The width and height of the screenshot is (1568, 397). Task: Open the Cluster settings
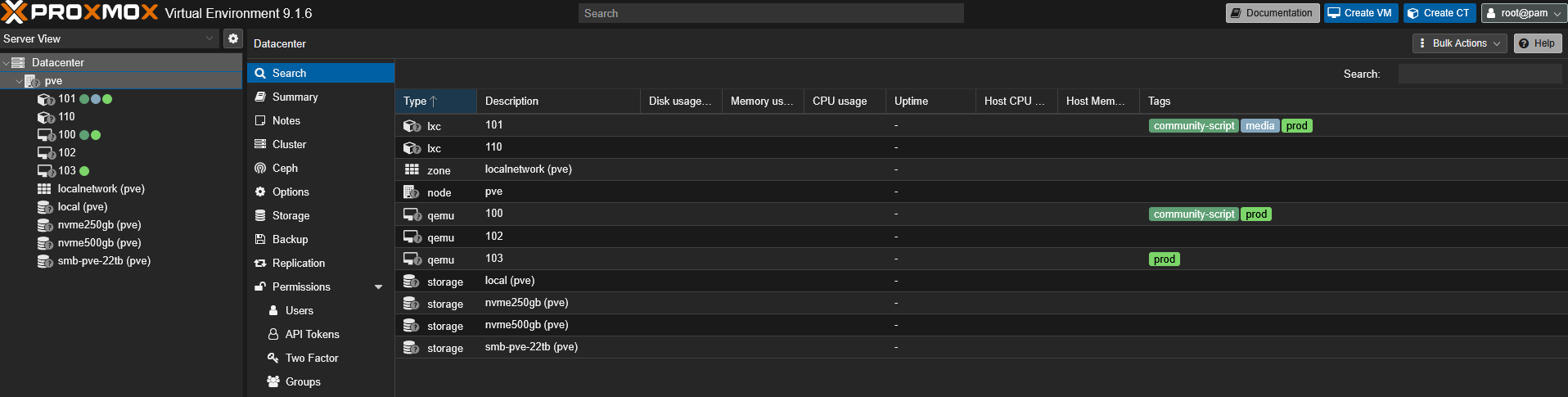tap(321, 144)
